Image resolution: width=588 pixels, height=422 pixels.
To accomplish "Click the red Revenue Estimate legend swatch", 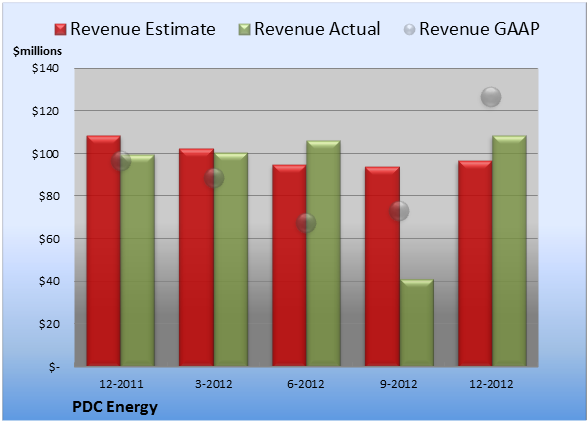I will tap(60, 30).
